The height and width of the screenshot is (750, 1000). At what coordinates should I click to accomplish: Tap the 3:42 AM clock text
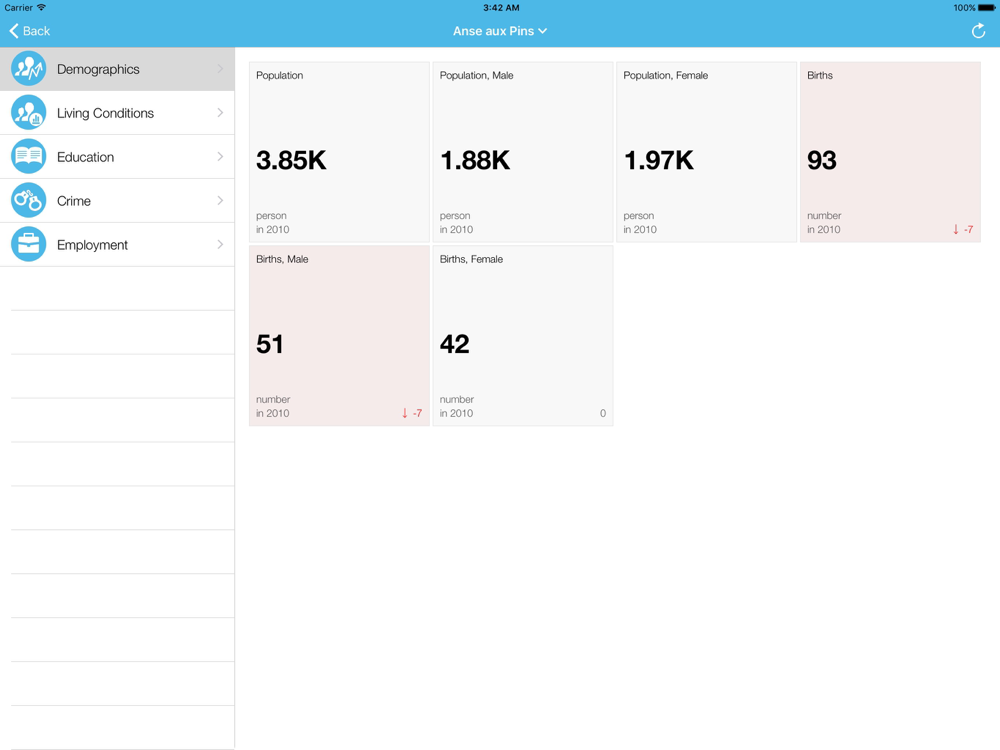(x=501, y=8)
